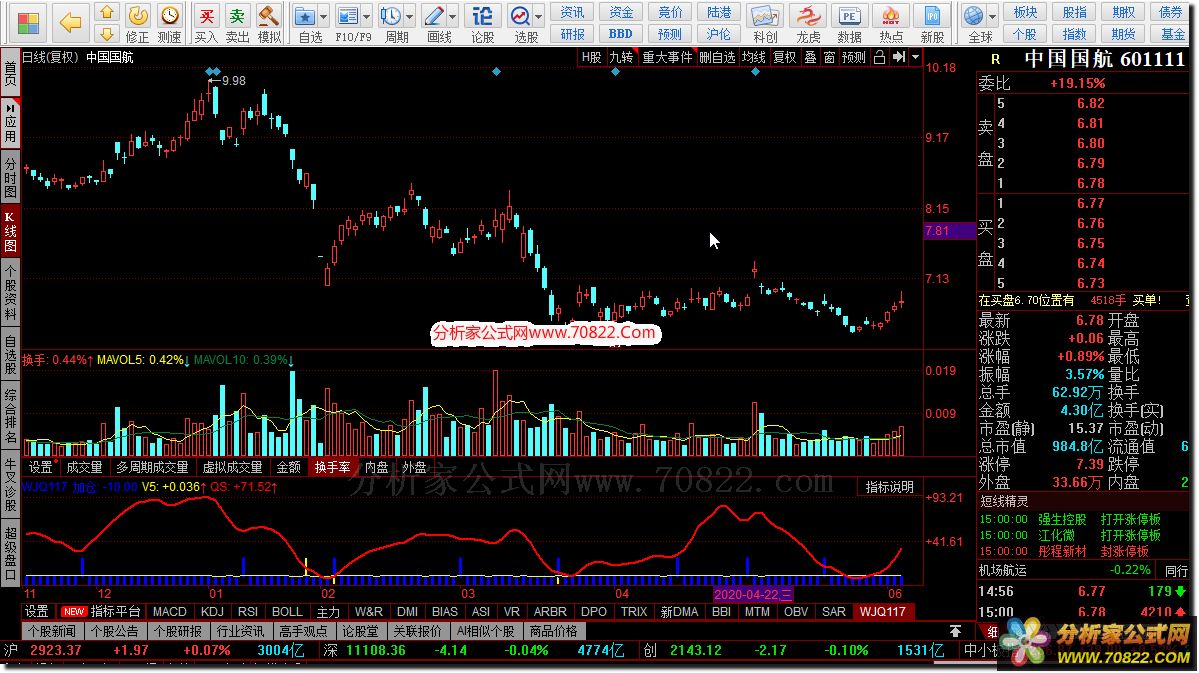This screenshot has width=1199, height=673.
Task: Click the 资讯 button
Action: (x=572, y=12)
